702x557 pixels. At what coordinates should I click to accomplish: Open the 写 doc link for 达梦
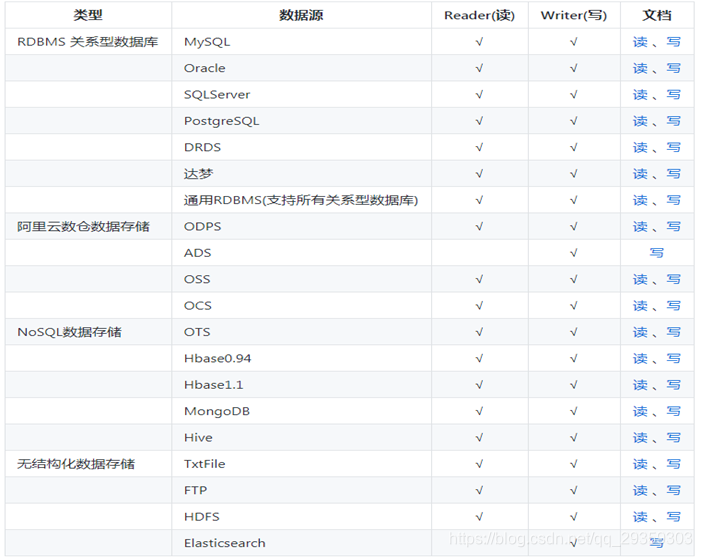[x=673, y=174]
